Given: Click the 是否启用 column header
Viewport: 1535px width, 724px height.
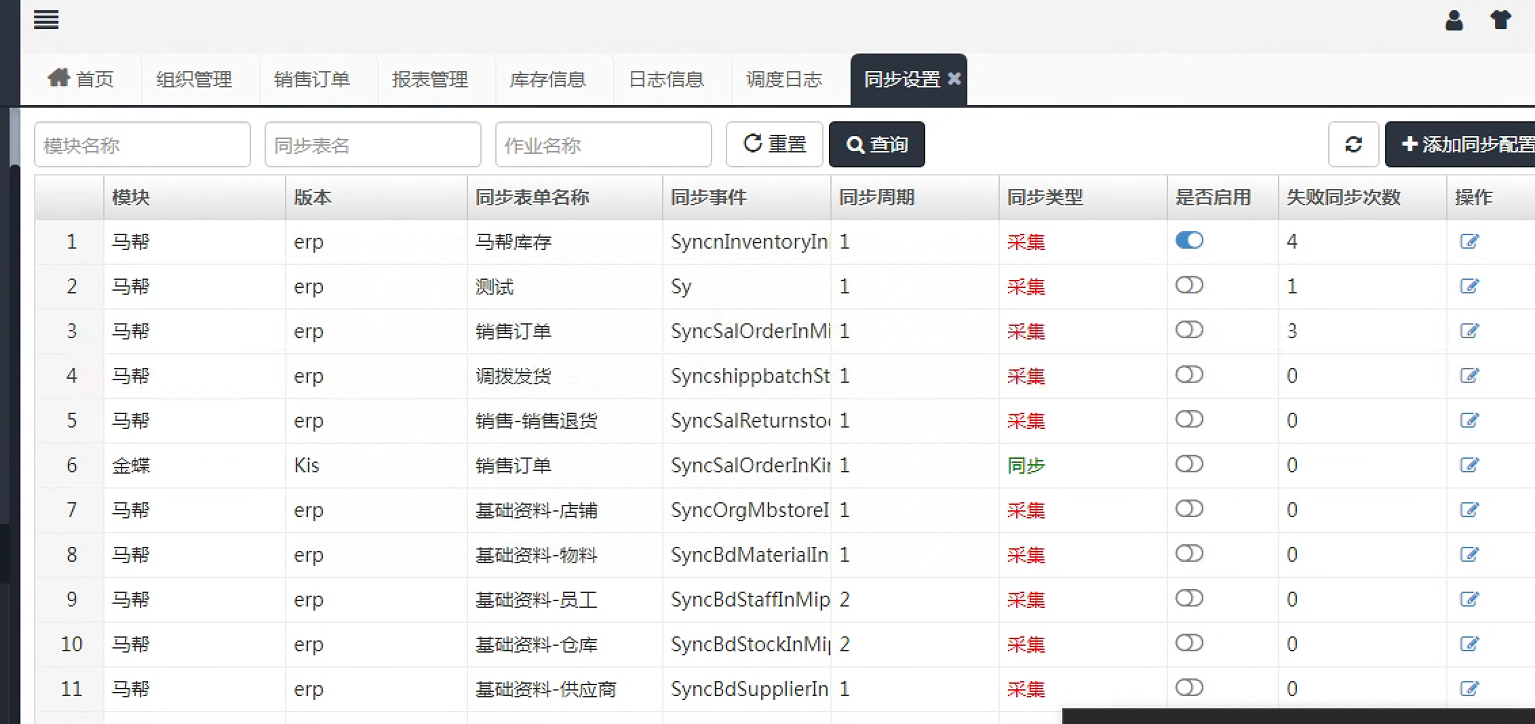Looking at the screenshot, I should click(1223, 197).
